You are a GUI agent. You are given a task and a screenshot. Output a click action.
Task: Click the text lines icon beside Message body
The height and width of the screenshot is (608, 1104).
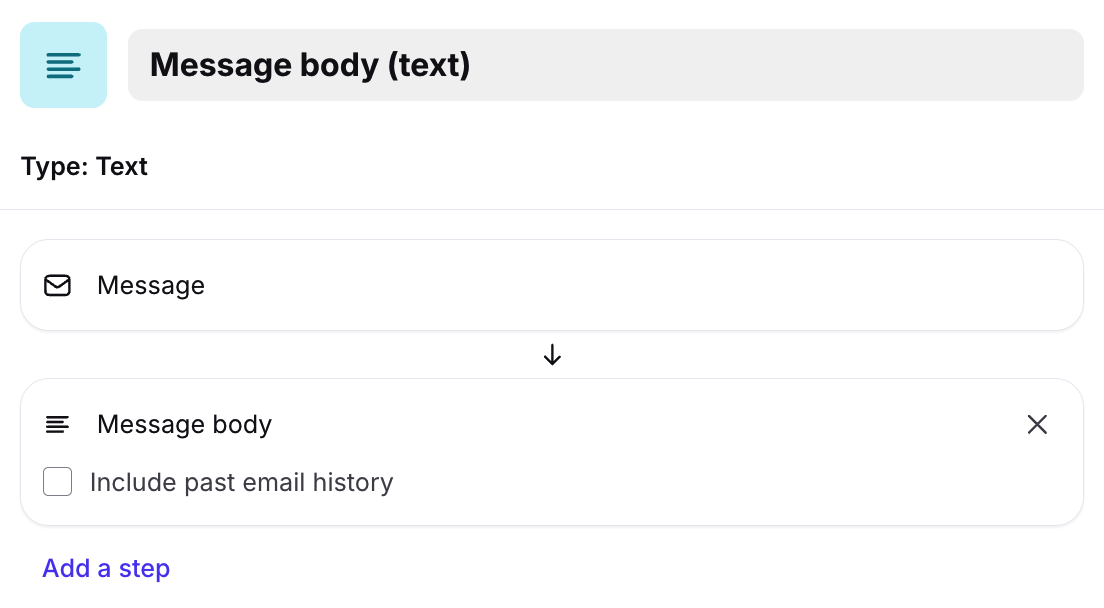pos(58,425)
